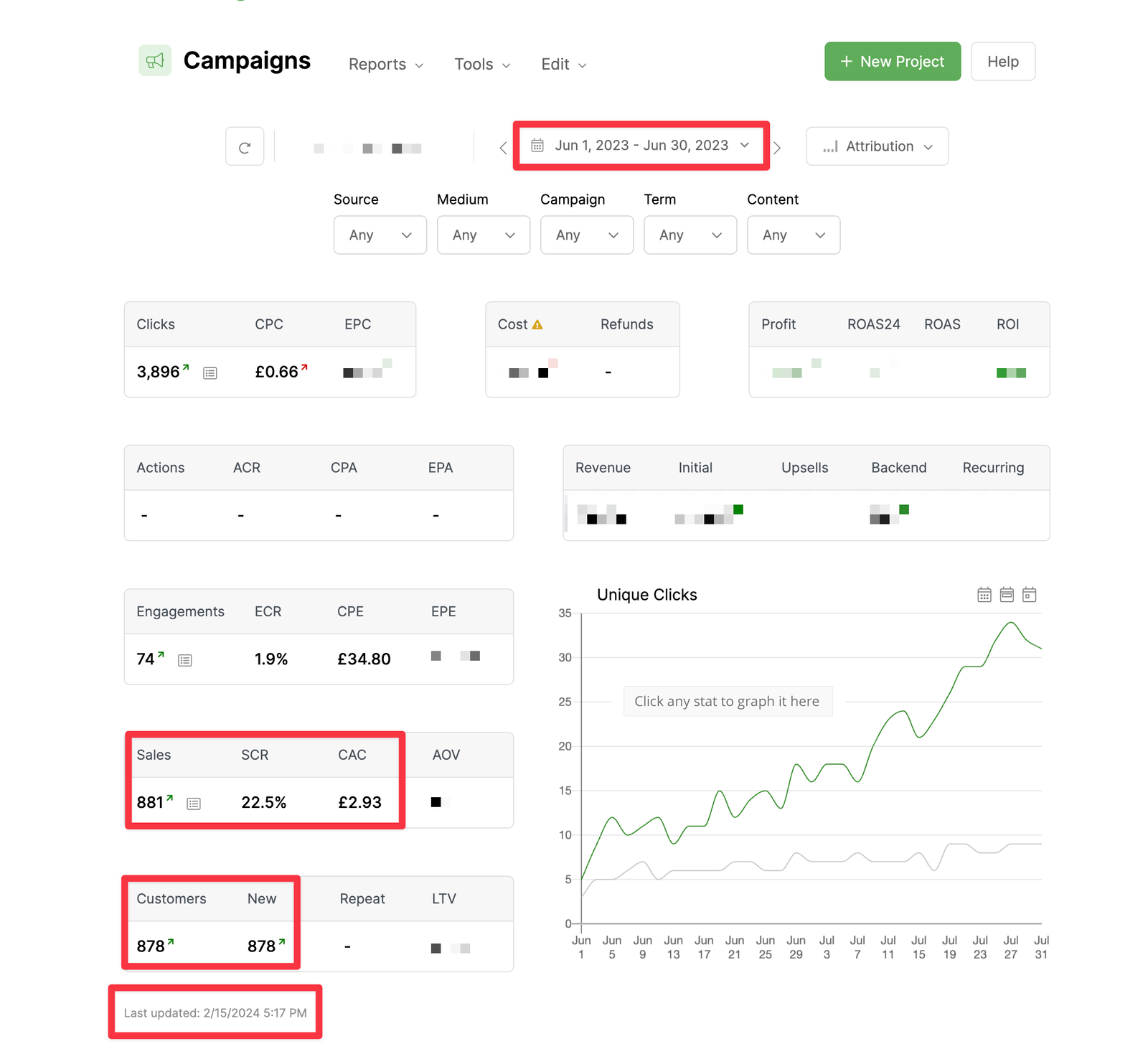The height and width of the screenshot is (1059, 1148).
Task: Open the Tools menu
Action: point(482,65)
